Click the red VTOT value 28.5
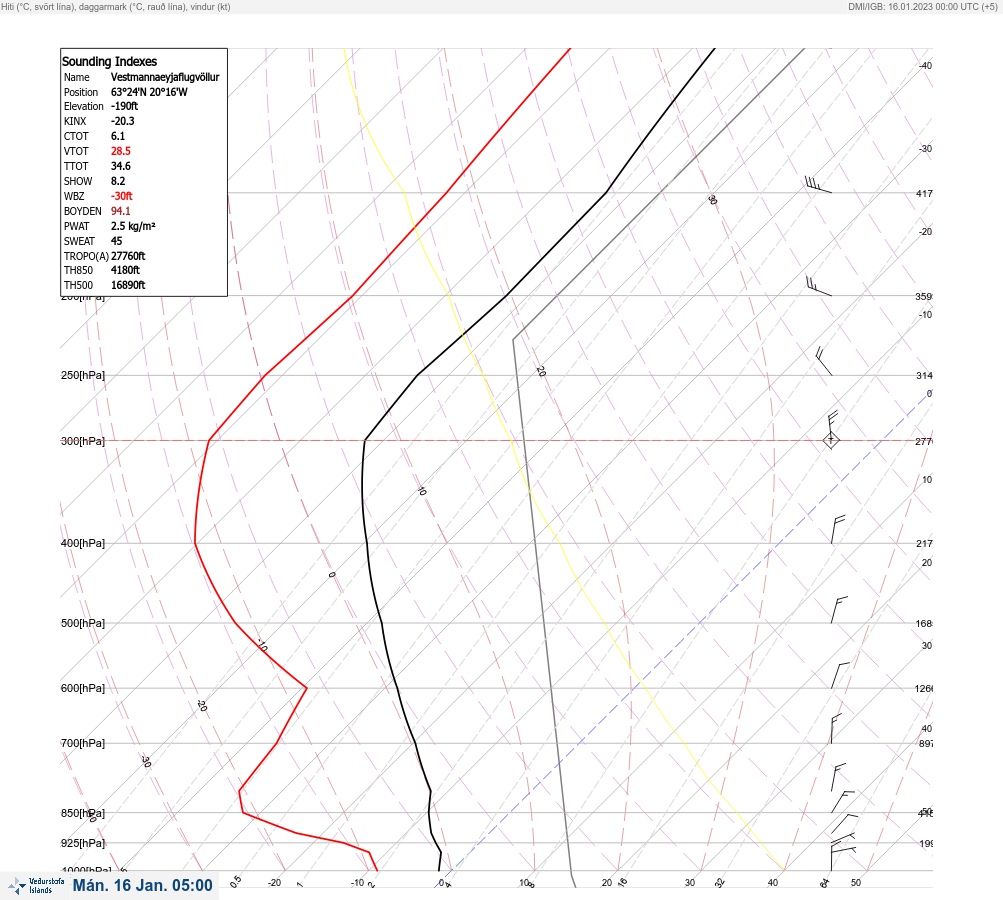The width and height of the screenshot is (1003, 900). point(120,151)
